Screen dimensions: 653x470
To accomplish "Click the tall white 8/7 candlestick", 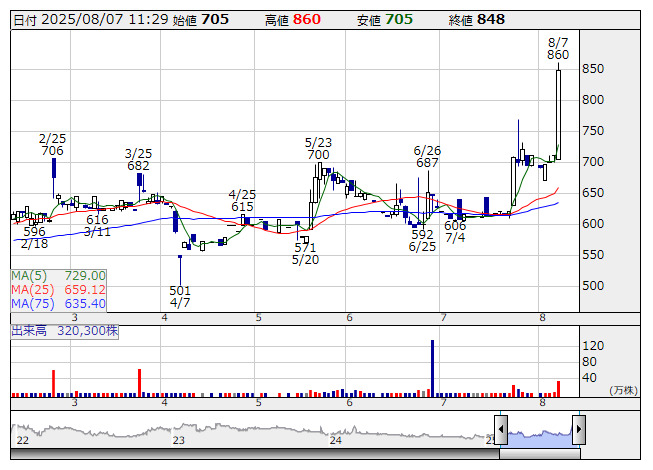I will click(x=558, y=115).
